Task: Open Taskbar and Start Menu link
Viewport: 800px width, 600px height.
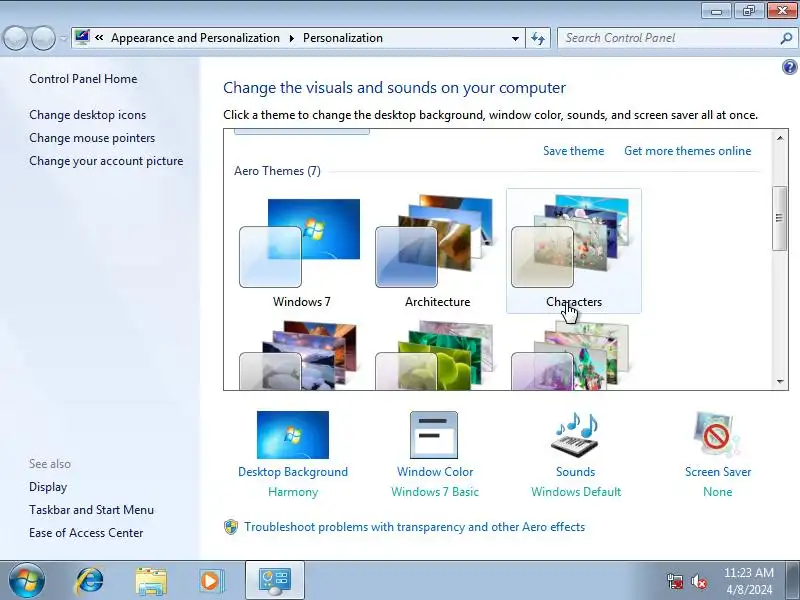Action: 91,510
